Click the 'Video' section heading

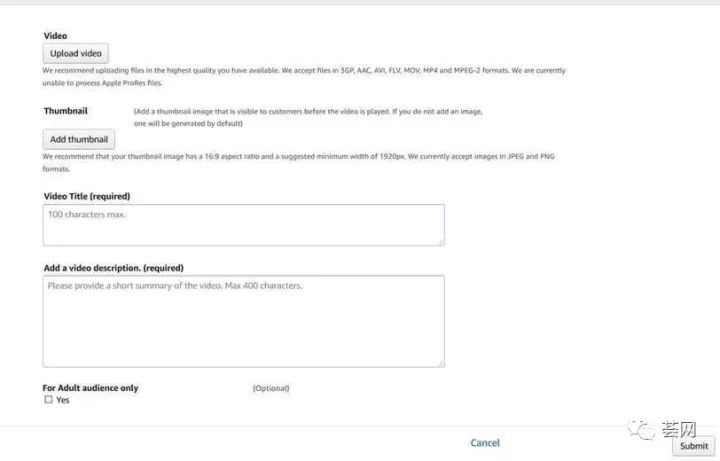pos(55,36)
